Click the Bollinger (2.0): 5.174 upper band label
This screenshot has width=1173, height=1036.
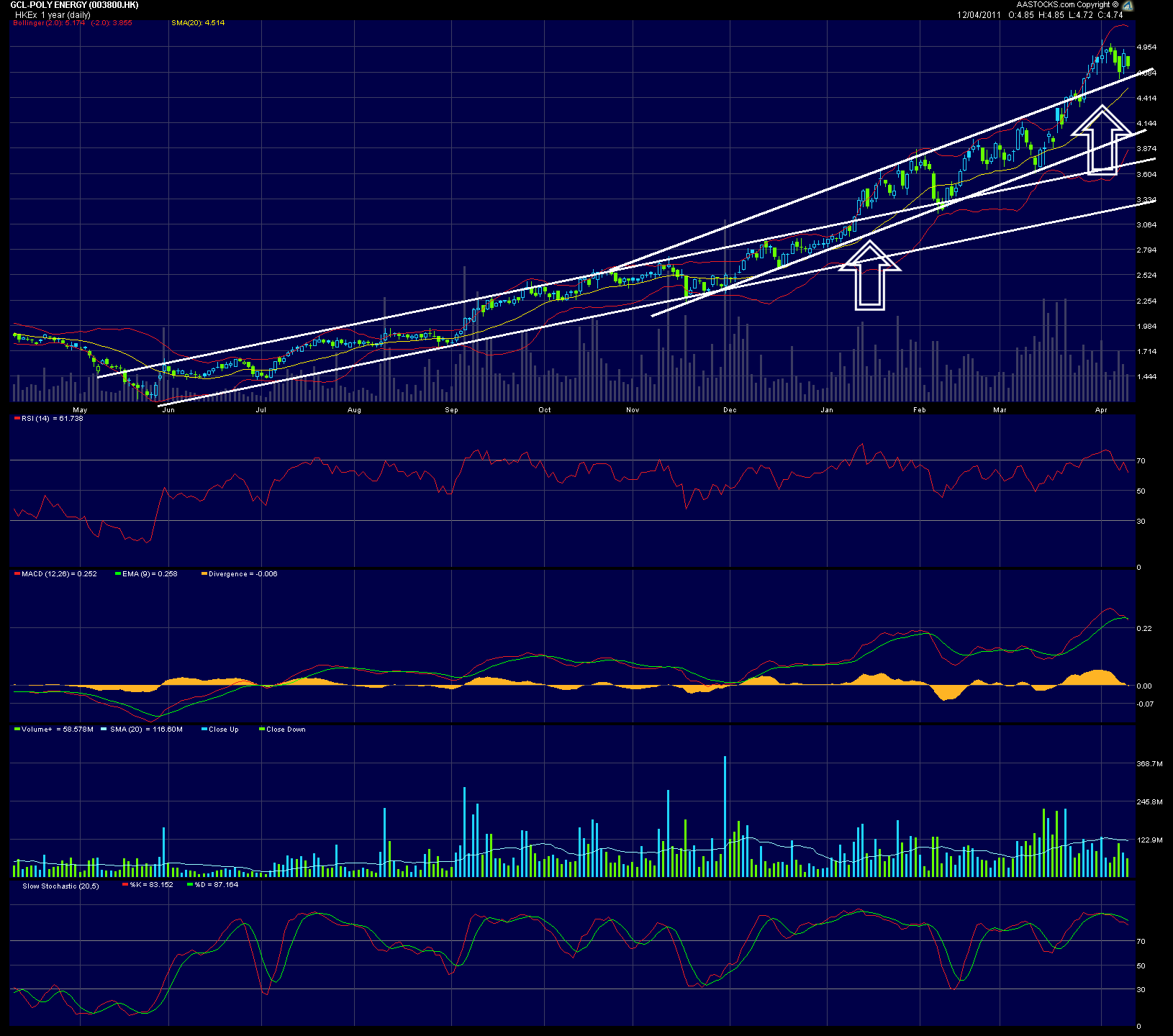49,23
